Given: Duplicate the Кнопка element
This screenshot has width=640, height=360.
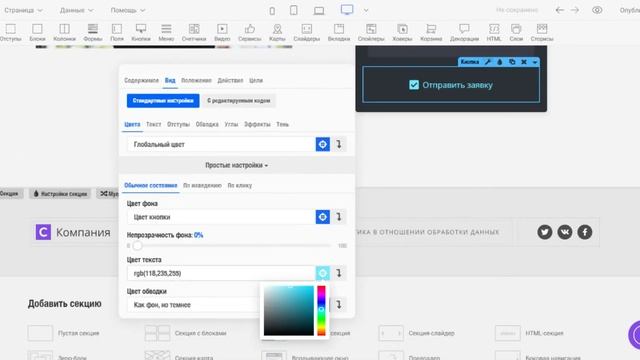Looking at the screenshot, I should tap(512, 62).
